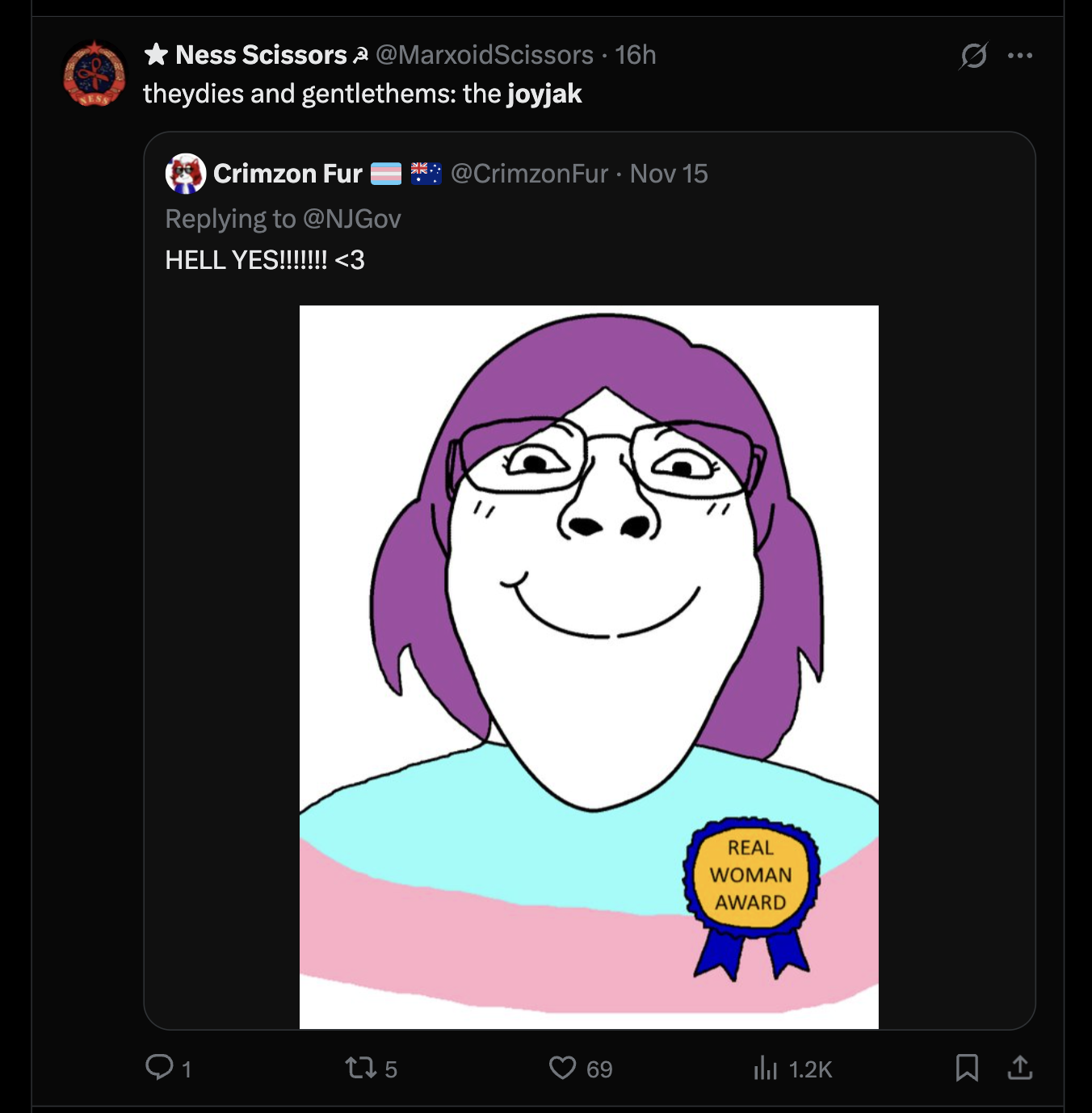Click the Crimzon Fur profile avatar
Viewport: 1092px width, 1113px height.
pos(186,174)
